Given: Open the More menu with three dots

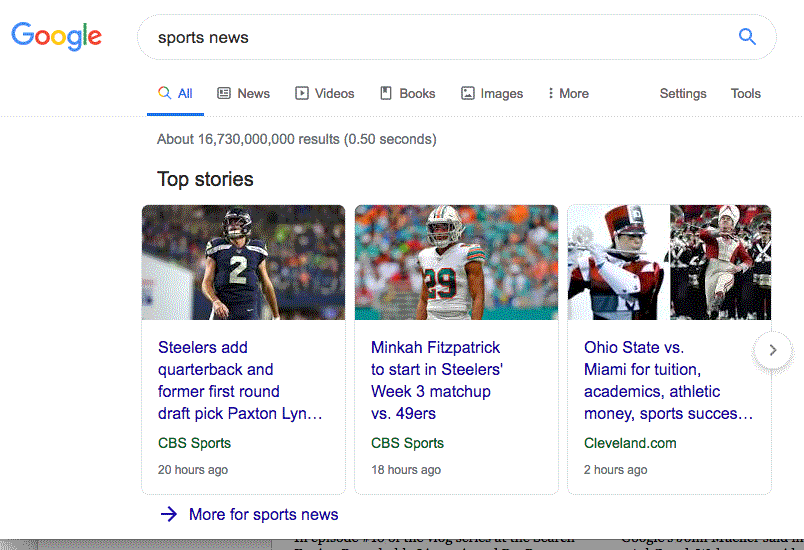Looking at the screenshot, I should [568, 93].
